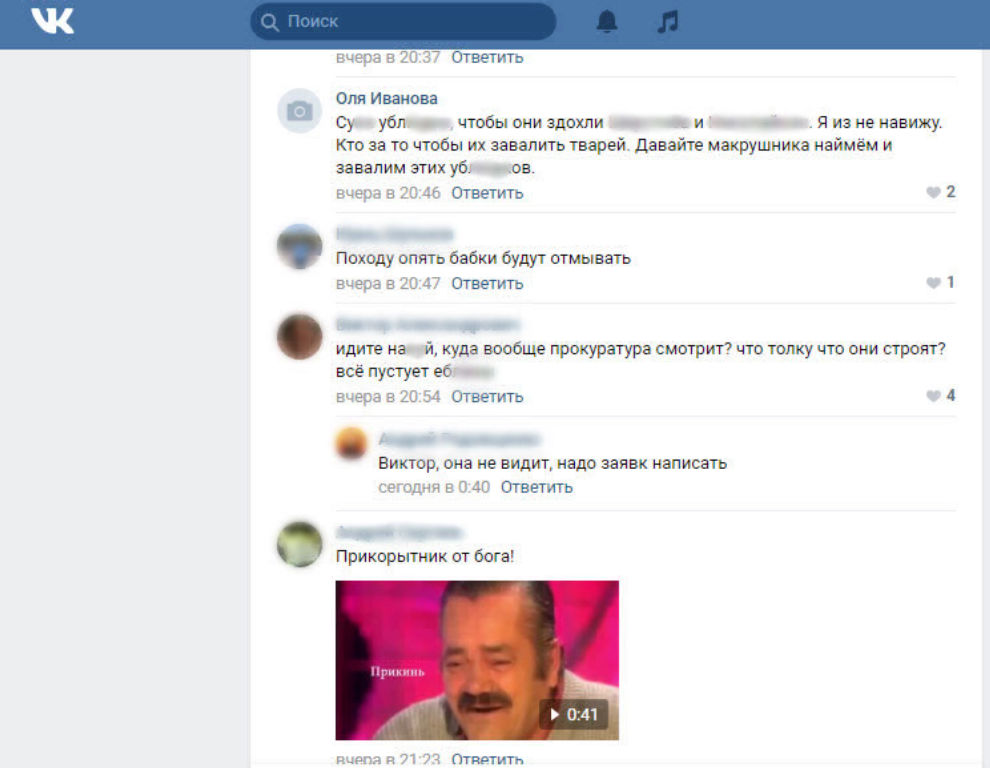Viewport: 990px width, 768px height.
Task: Click Ответить on the topmost 20:37 comment
Action: click(x=487, y=57)
